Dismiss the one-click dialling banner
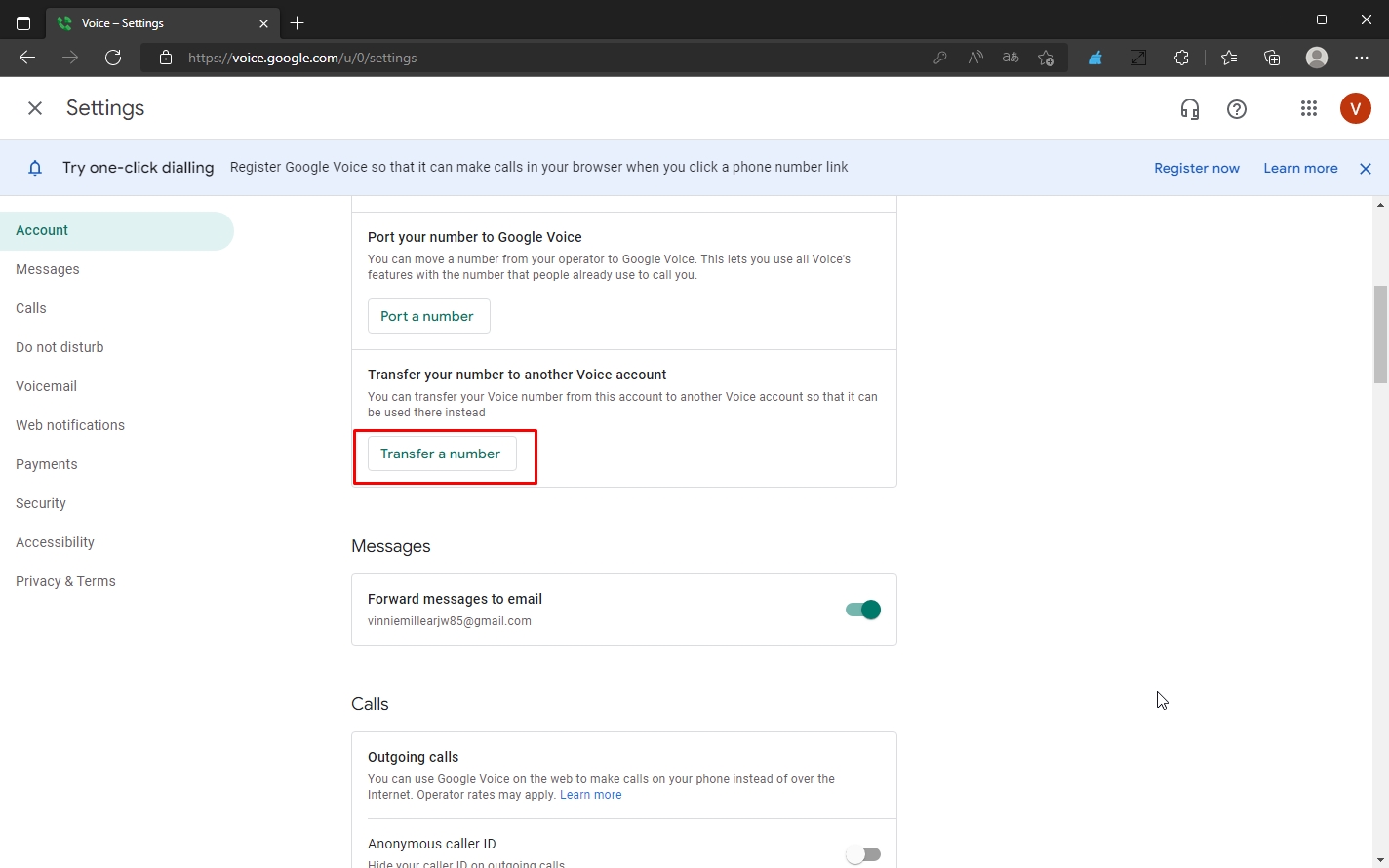This screenshot has height=868, width=1389. [x=1366, y=169]
